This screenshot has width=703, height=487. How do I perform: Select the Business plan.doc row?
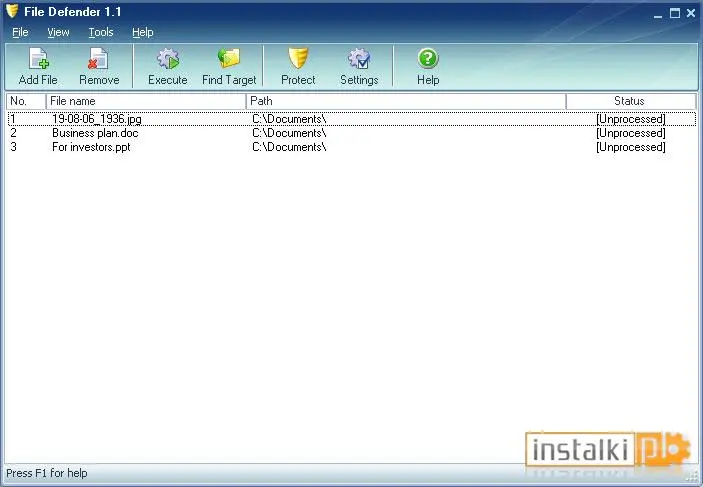352,133
